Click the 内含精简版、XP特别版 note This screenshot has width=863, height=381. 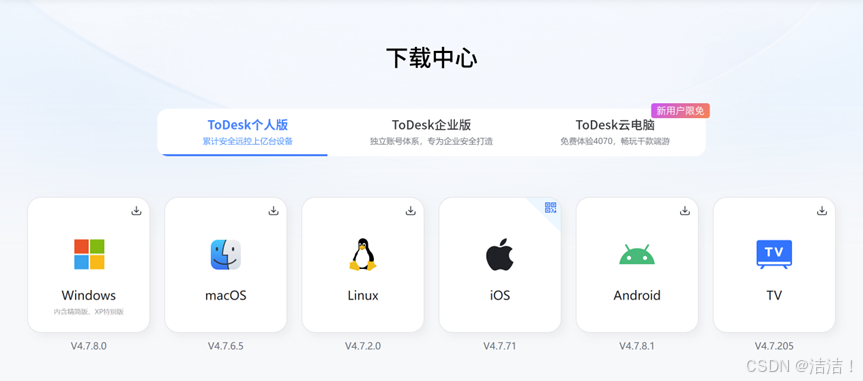pos(89,312)
